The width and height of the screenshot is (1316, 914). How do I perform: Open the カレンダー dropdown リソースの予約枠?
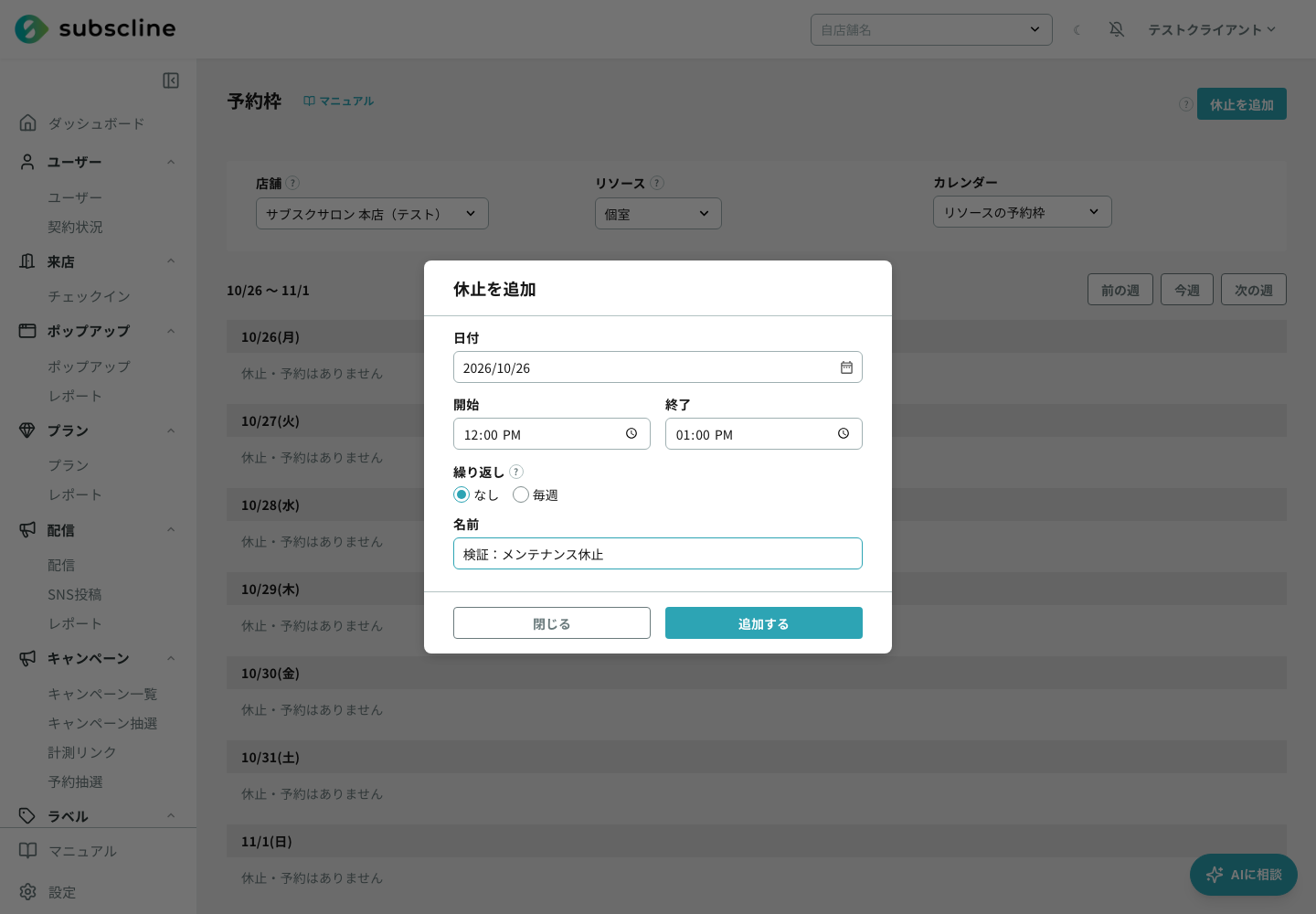tap(1023, 211)
